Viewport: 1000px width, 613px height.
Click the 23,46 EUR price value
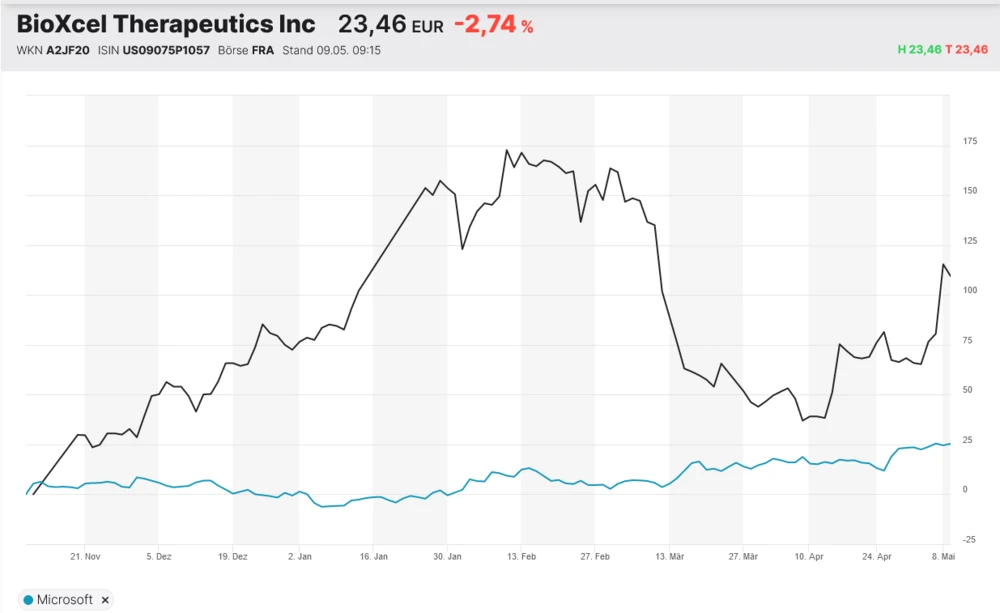click(x=390, y=25)
